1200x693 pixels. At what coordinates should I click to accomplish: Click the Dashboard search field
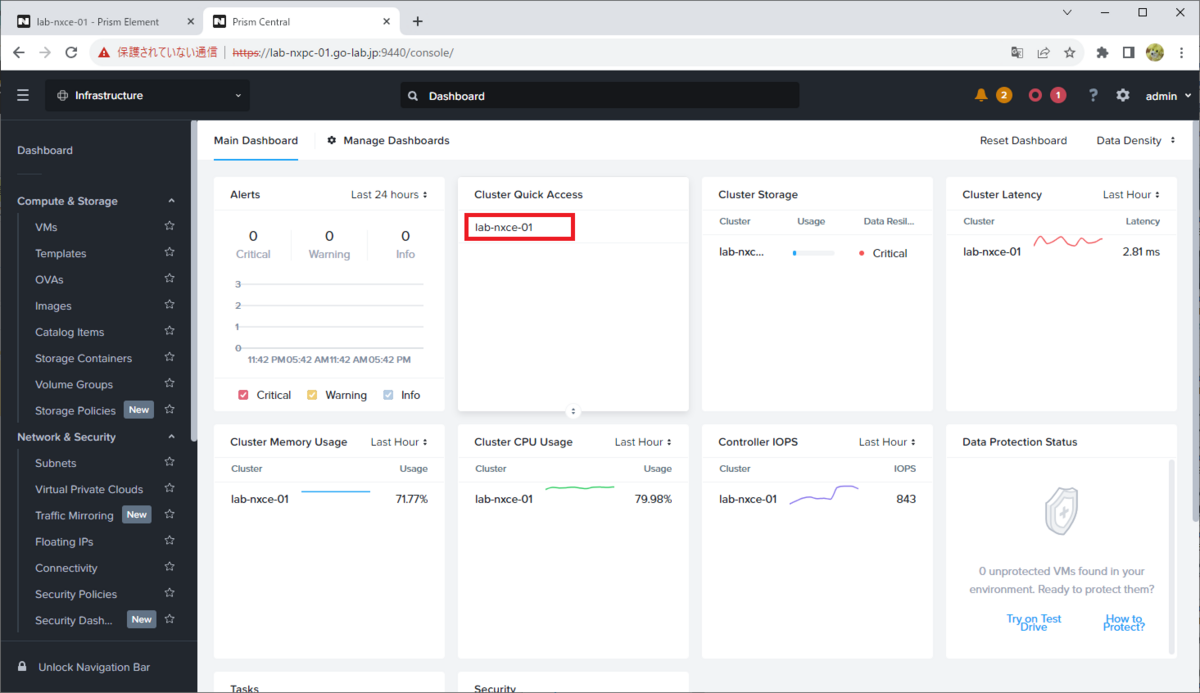(x=600, y=96)
